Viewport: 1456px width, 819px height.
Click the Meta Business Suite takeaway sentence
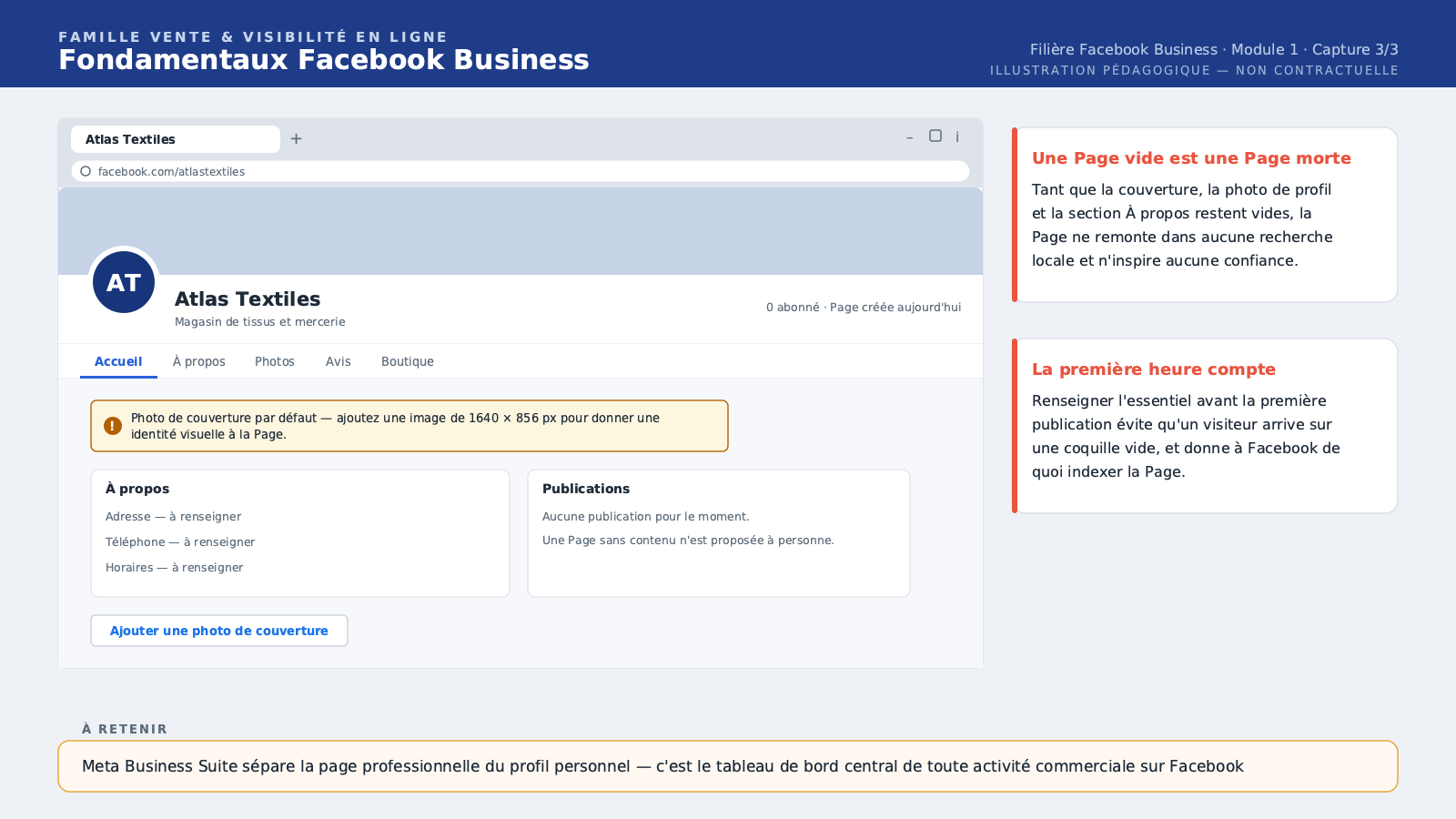(662, 766)
